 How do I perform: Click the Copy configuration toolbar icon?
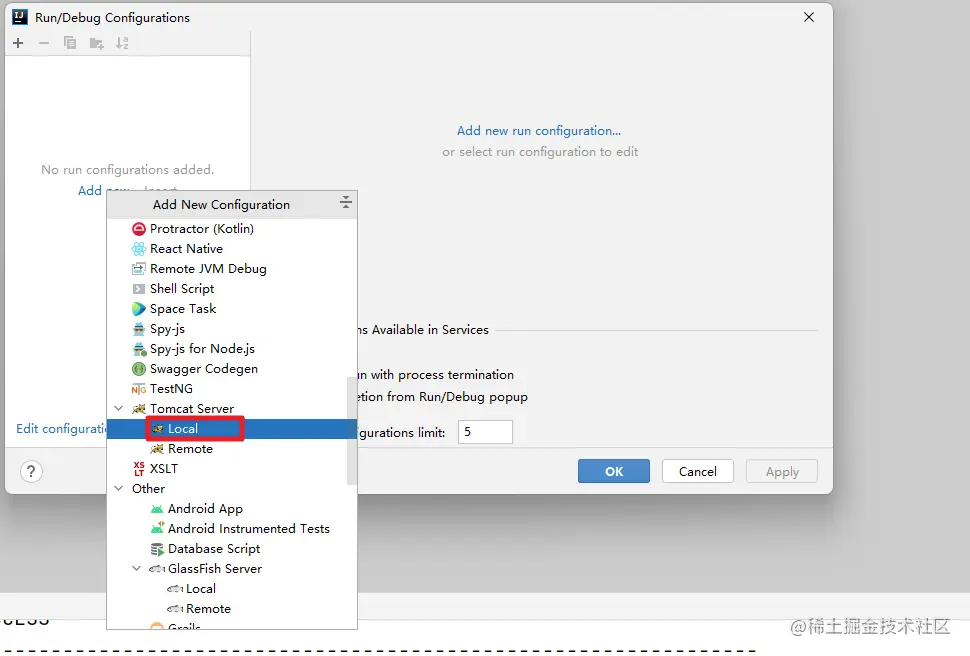[x=70, y=43]
